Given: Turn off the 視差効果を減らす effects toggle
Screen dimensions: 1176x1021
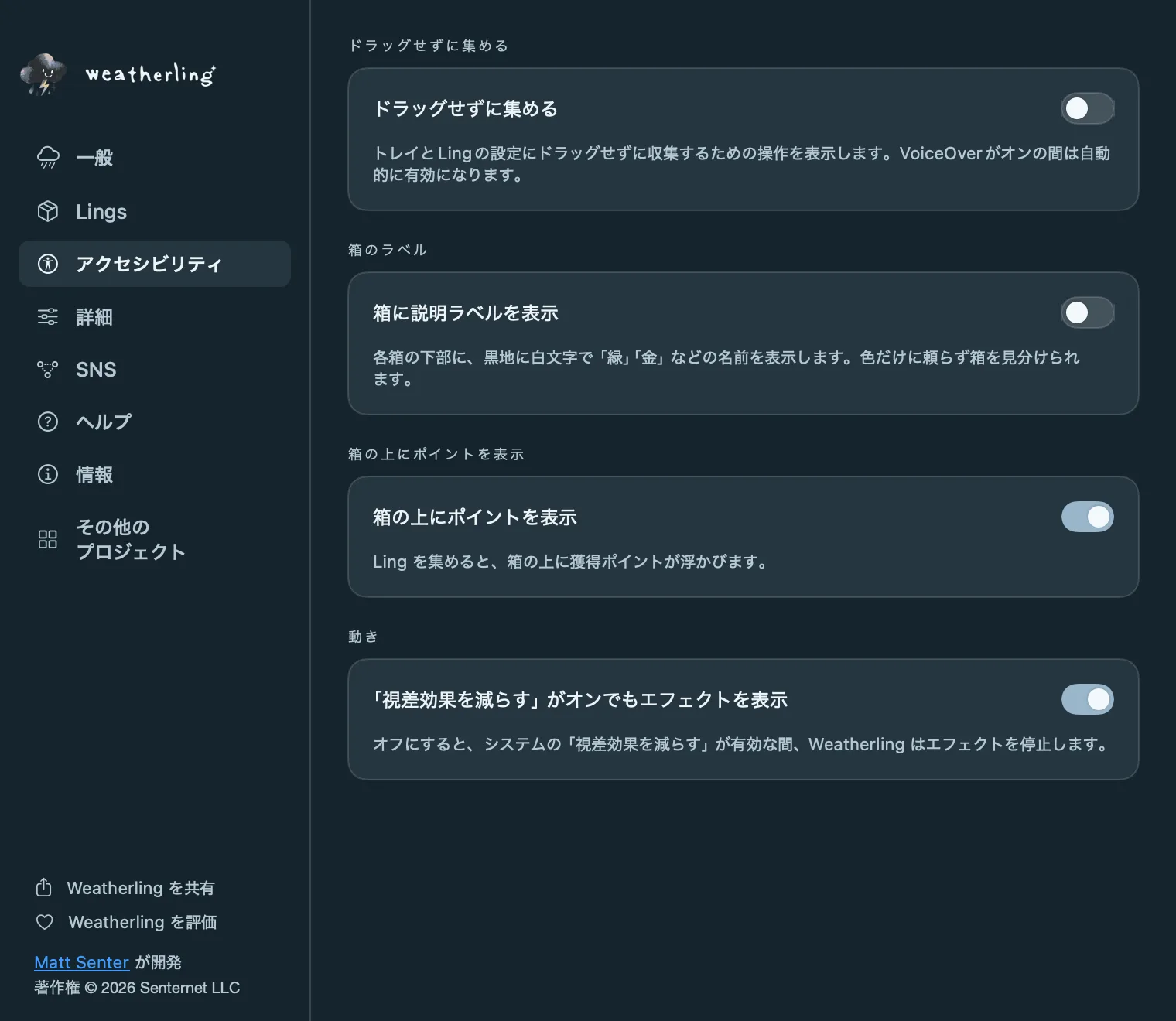Looking at the screenshot, I should coord(1087,699).
